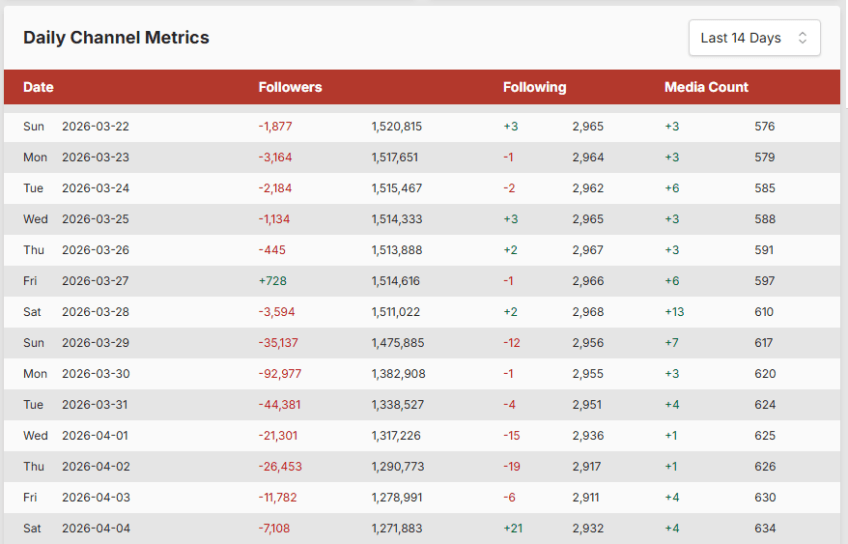Select the Following column header
Viewport: 848px width, 544px height.
pos(534,87)
